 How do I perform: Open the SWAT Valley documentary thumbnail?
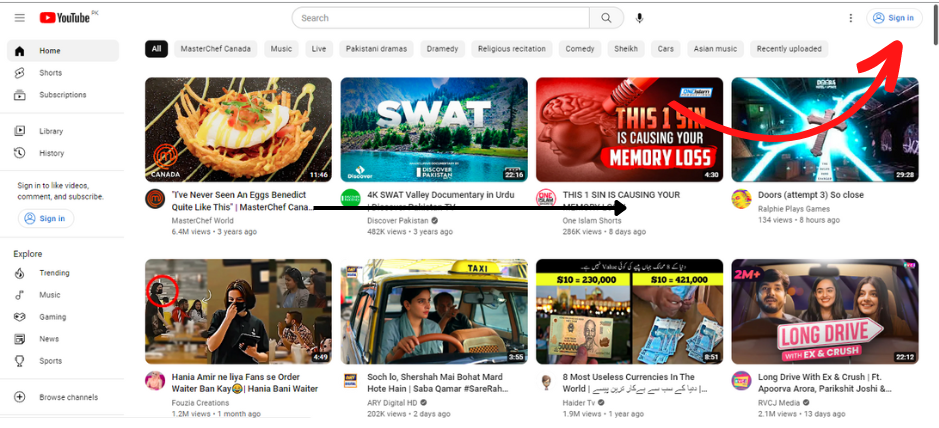[434, 129]
